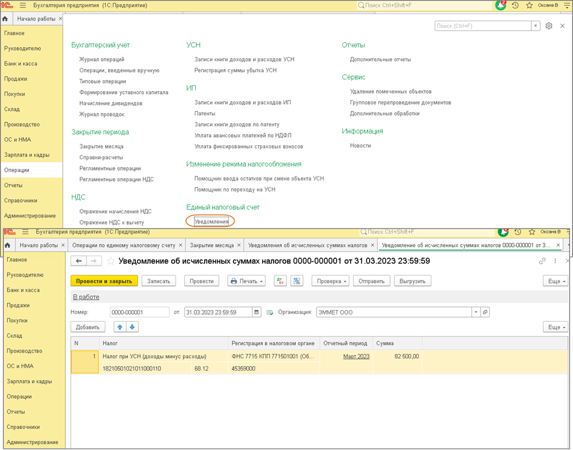
Task: Close Закрытие месяца tab
Action: (239, 245)
